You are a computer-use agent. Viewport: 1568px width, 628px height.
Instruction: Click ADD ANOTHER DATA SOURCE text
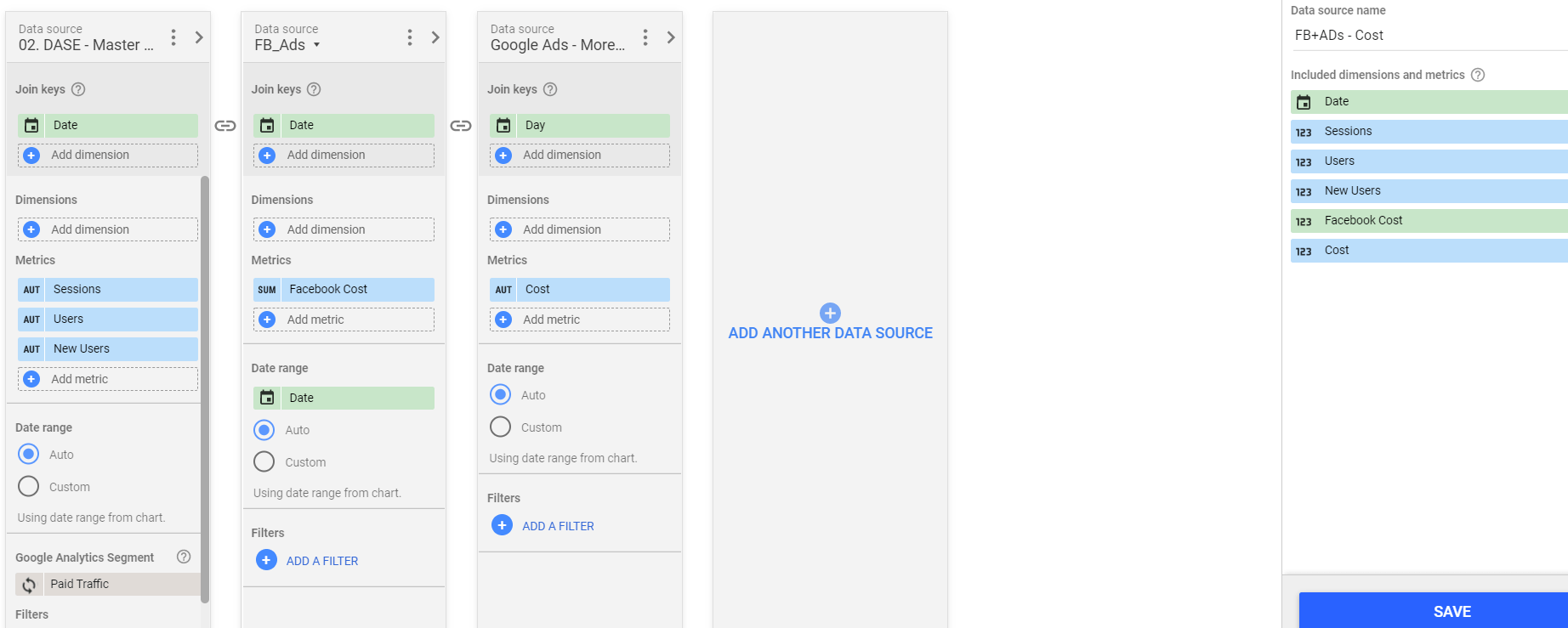click(x=831, y=333)
